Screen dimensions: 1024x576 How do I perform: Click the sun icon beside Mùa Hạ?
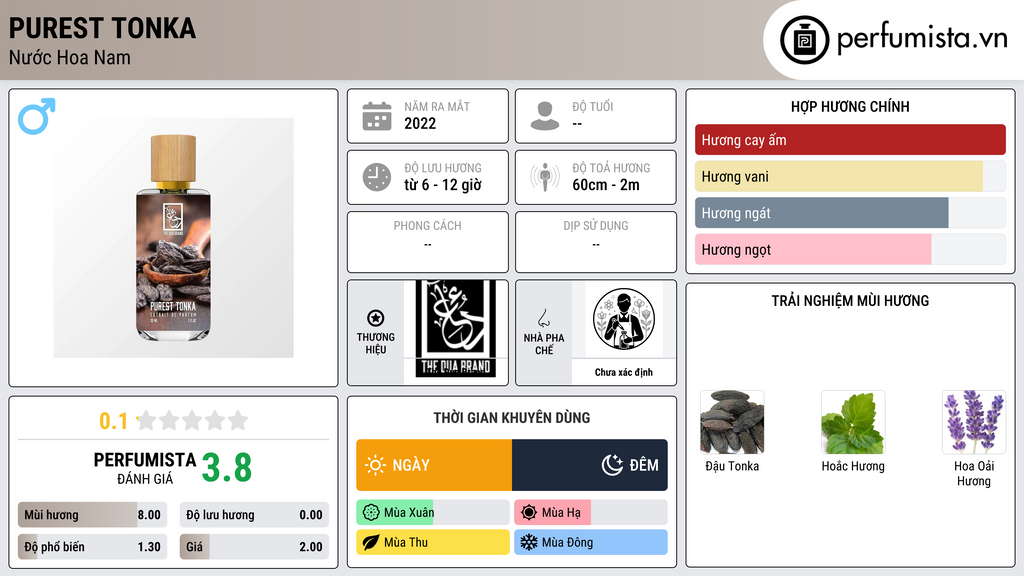529,513
